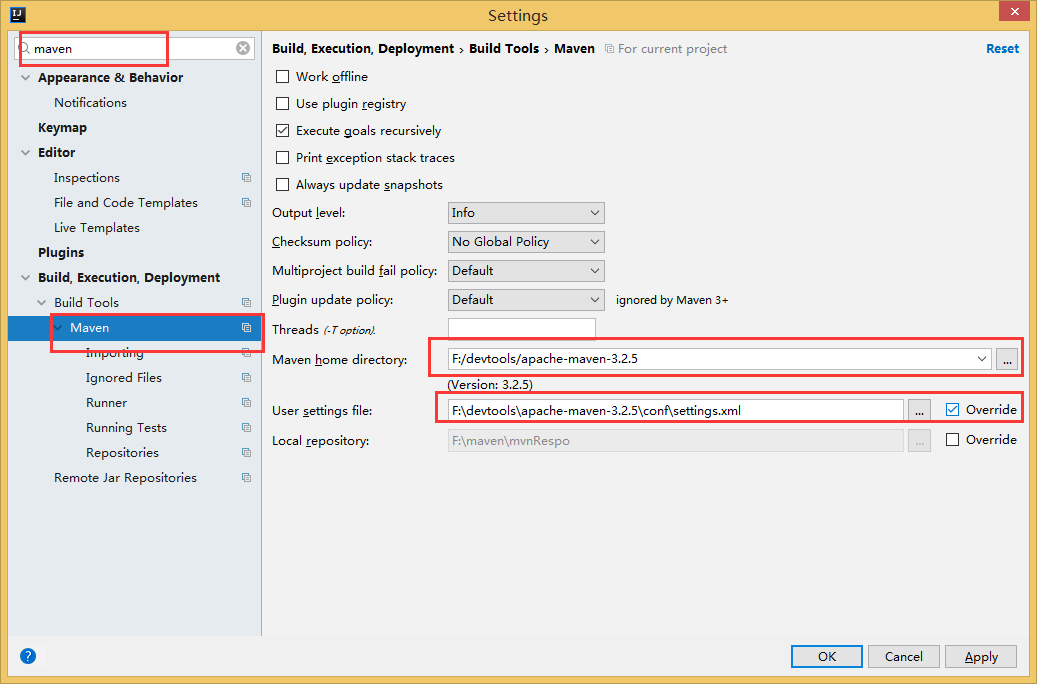Image resolution: width=1037 pixels, height=684 pixels.
Task: Click project-level icon on Maven row
Action: (x=247, y=327)
